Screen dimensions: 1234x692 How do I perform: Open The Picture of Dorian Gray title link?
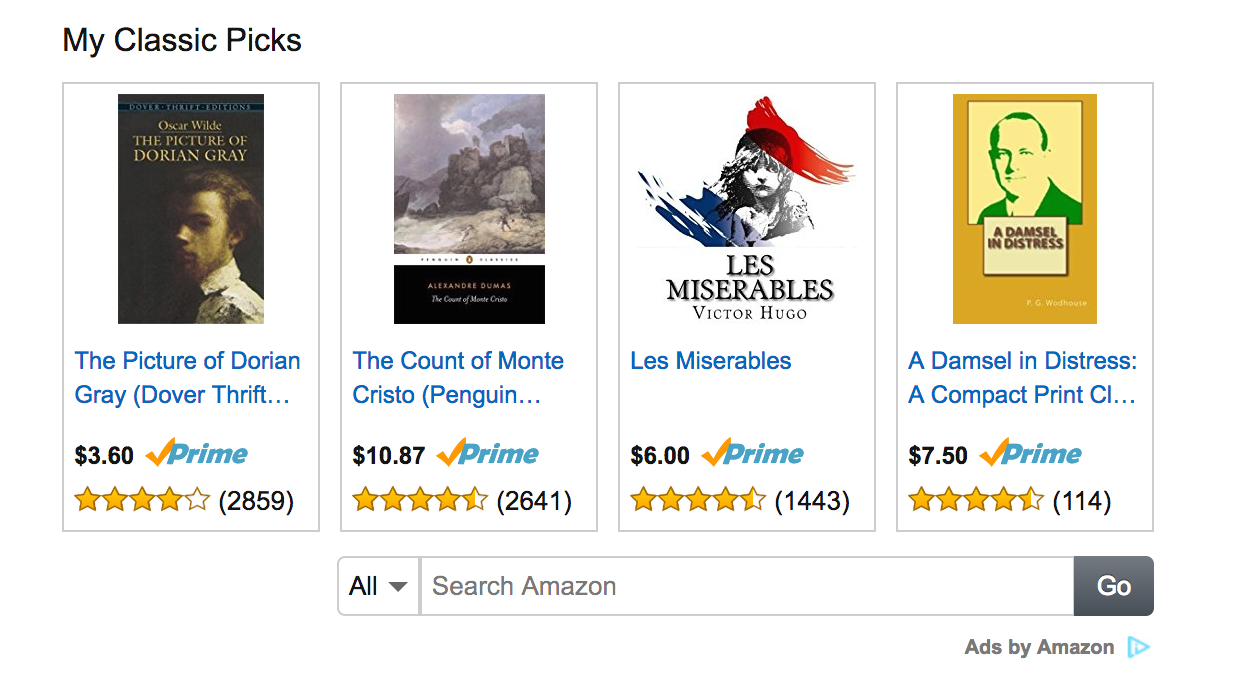tap(187, 378)
